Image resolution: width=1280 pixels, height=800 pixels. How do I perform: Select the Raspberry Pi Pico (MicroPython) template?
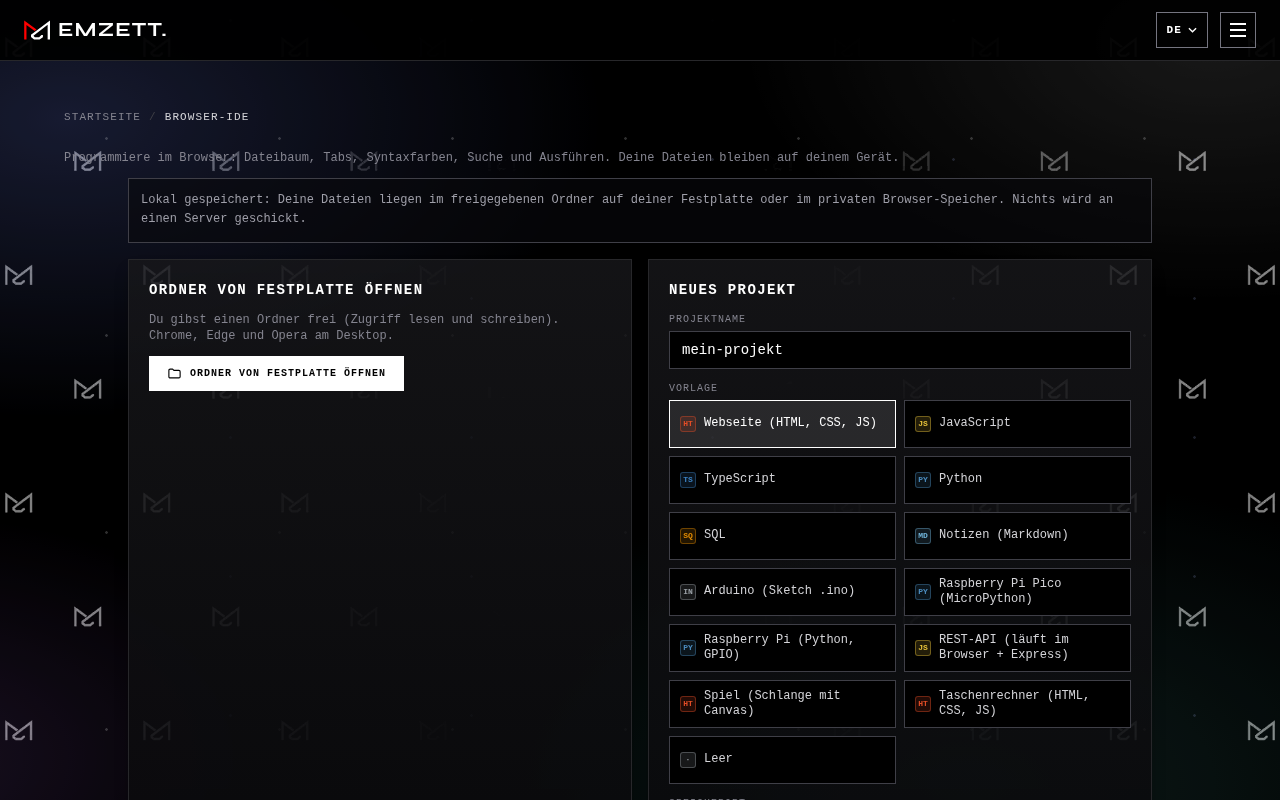(1017, 592)
